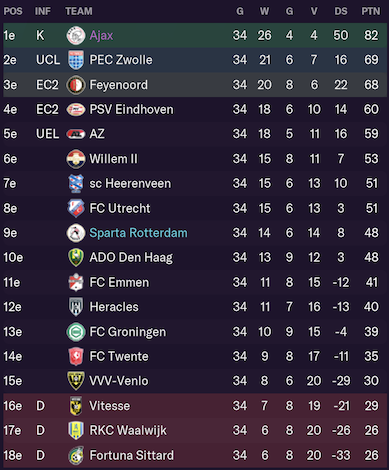Open the Sparta Rotterdam team link
The image size is (389, 470).
[x=138, y=233]
